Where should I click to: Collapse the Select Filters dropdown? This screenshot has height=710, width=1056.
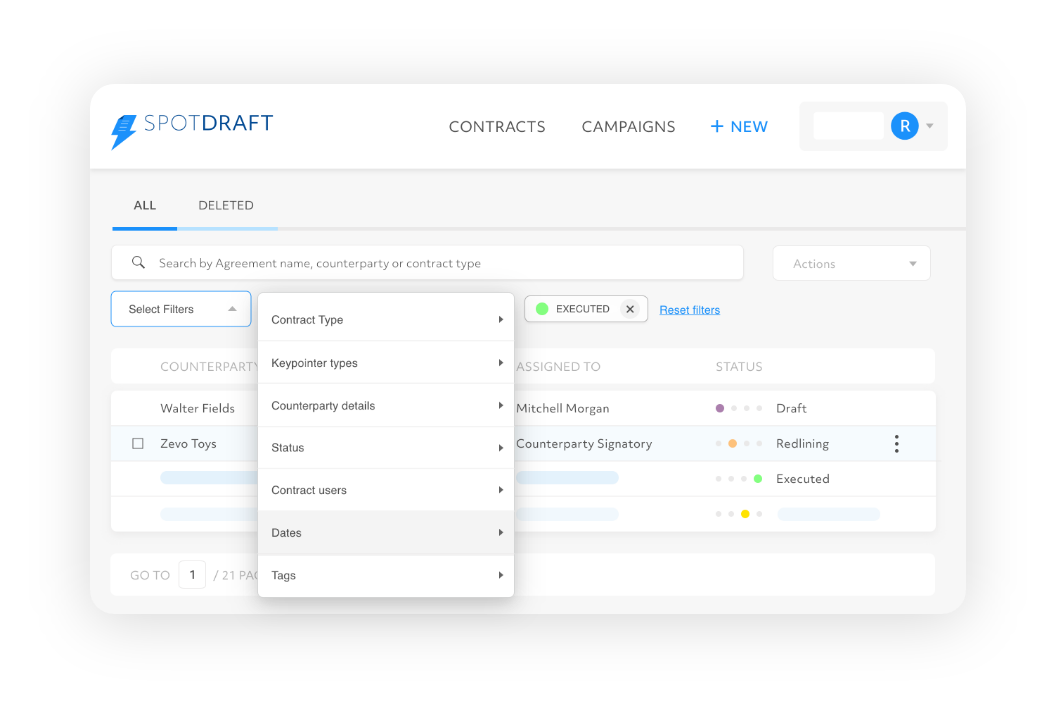[181, 309]
